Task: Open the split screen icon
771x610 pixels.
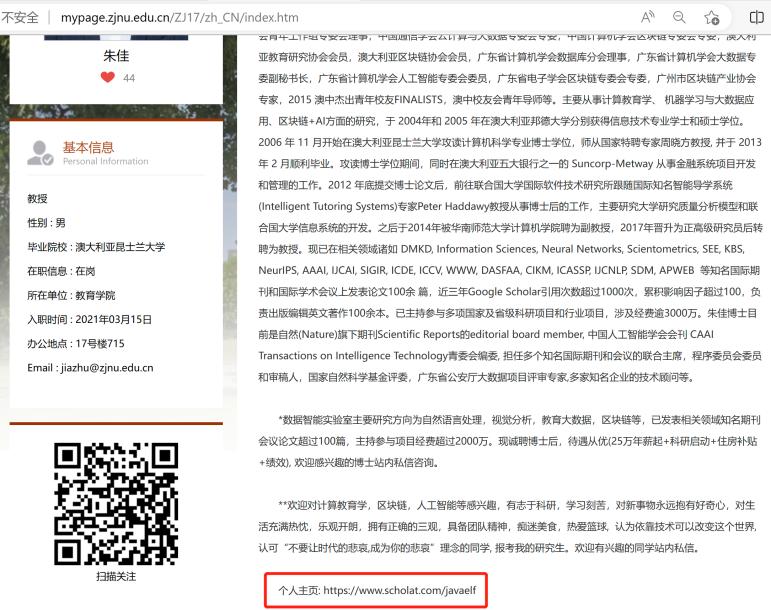Action: tap(756, 18)
